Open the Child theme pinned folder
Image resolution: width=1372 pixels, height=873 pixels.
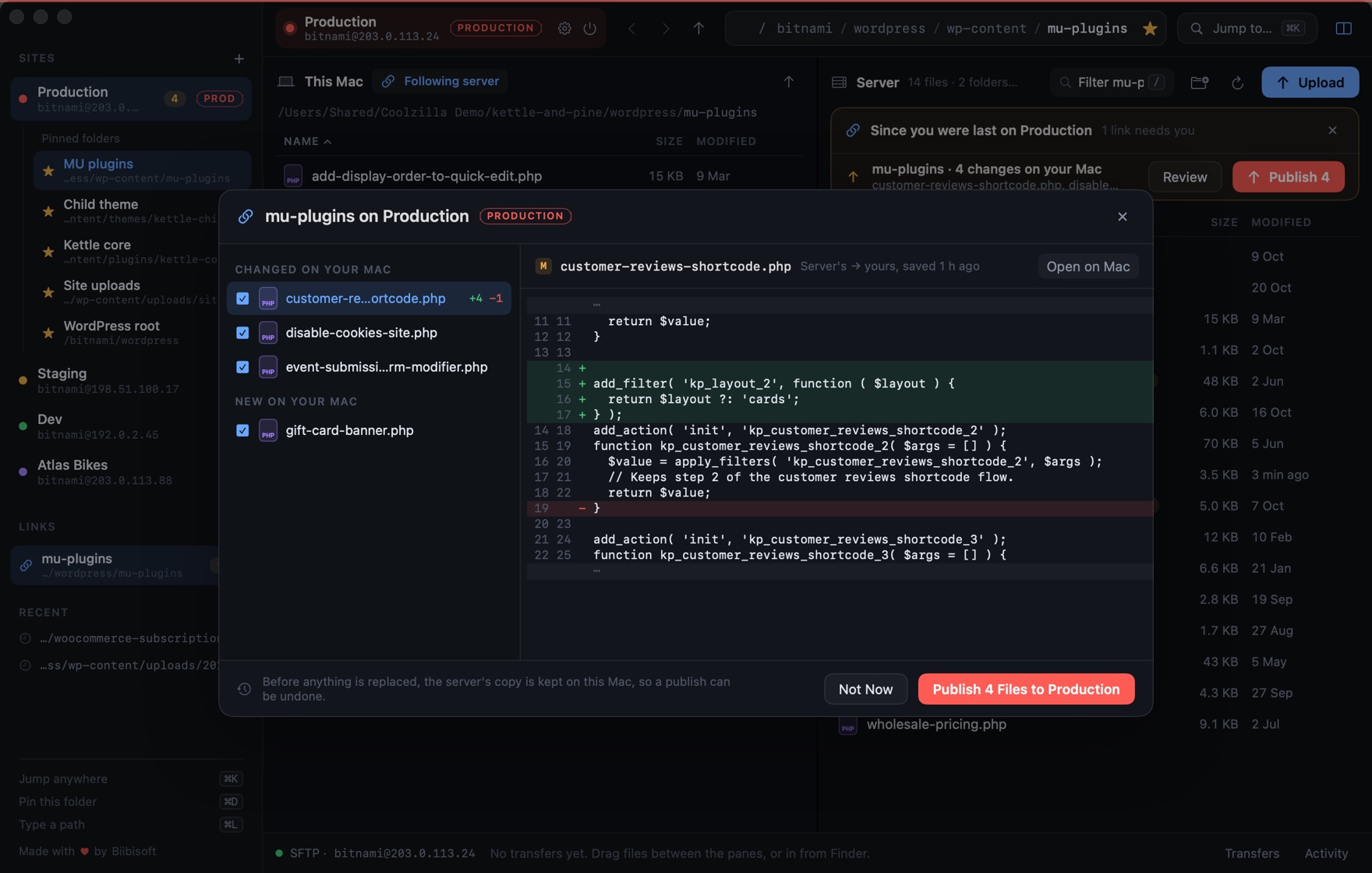(x=142, y=211)
